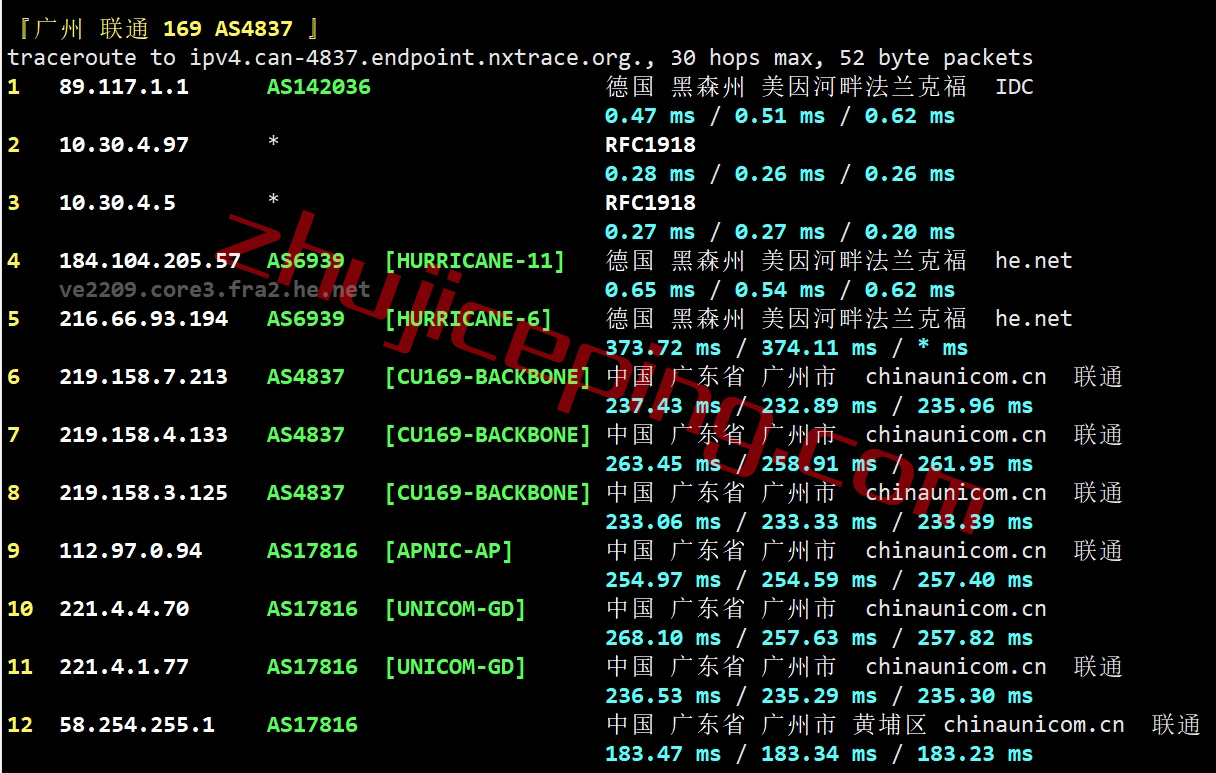Click IP 58.254.255.1 in hop 12
Viewport: 1216px width, 773px height.
[x=137, y=725]
